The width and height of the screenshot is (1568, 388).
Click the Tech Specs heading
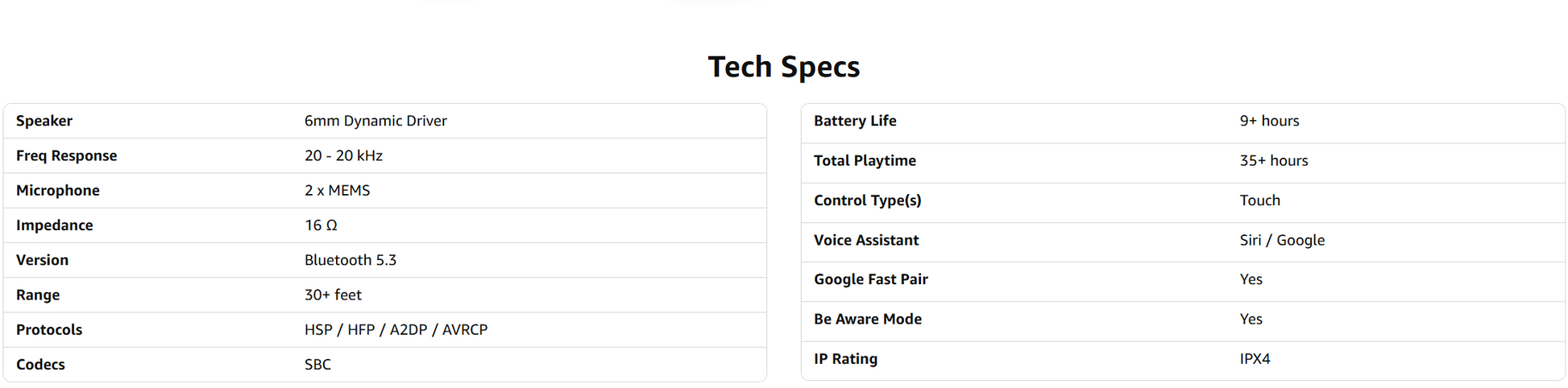pos(783,67)
